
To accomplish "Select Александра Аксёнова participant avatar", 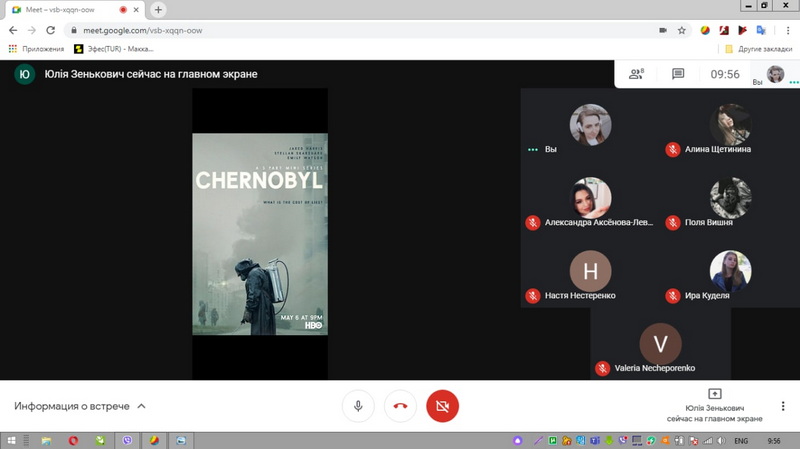I will [590, 197].
